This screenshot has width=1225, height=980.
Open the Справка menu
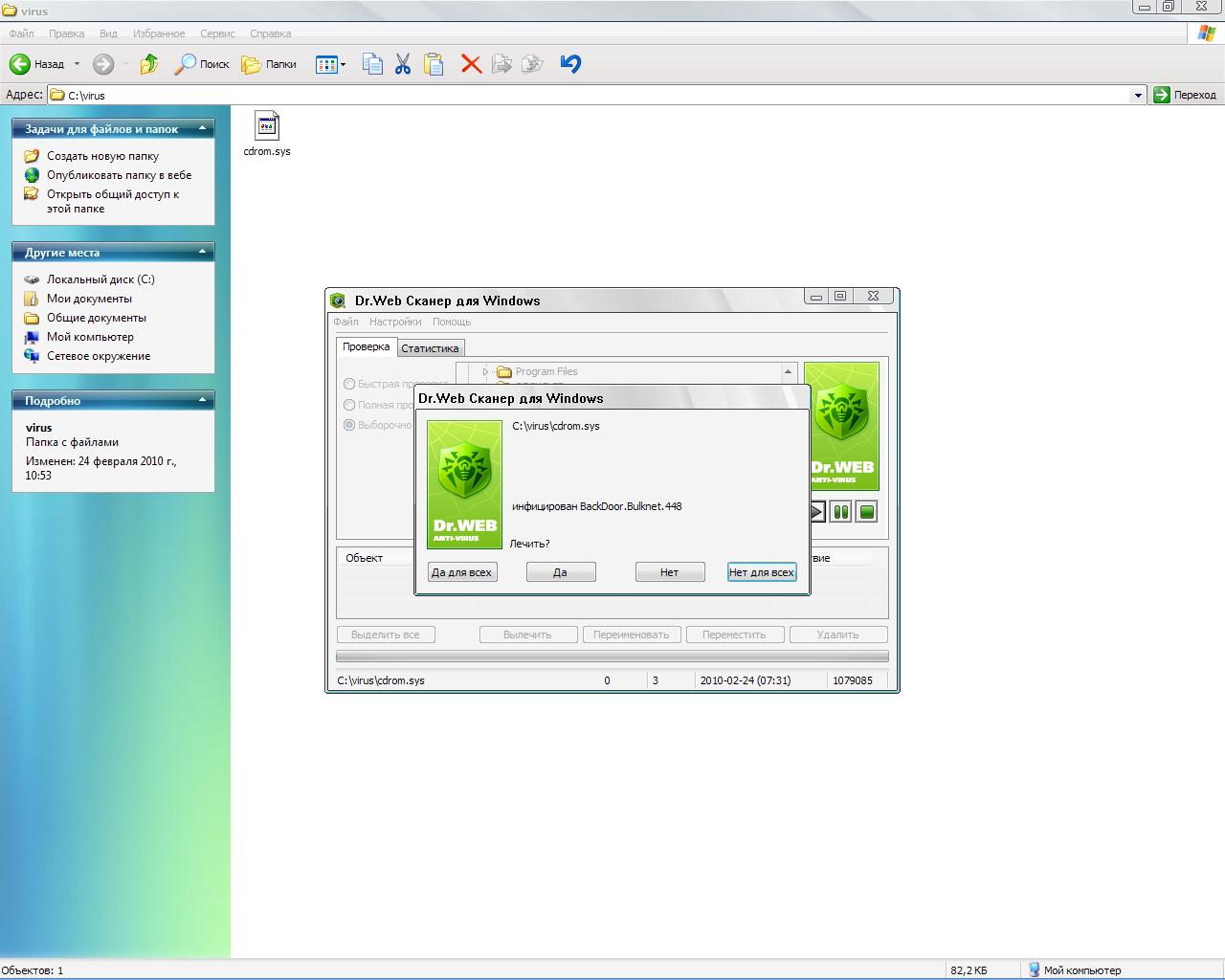click(270, 33)
